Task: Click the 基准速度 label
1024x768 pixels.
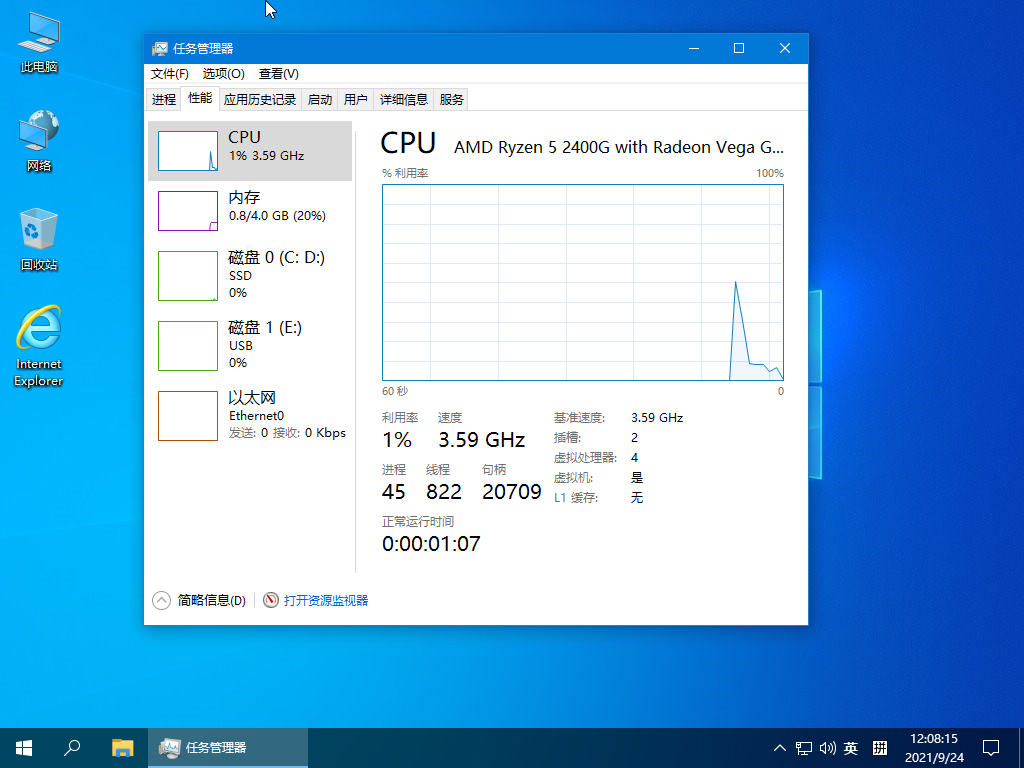Action: coord(579,418)
